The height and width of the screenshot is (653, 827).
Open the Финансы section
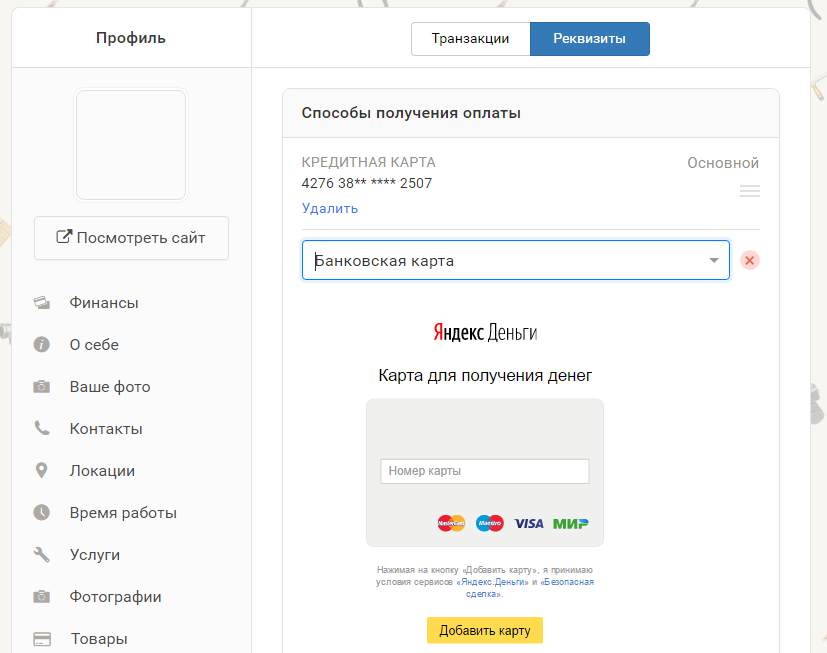pos(104,303)
